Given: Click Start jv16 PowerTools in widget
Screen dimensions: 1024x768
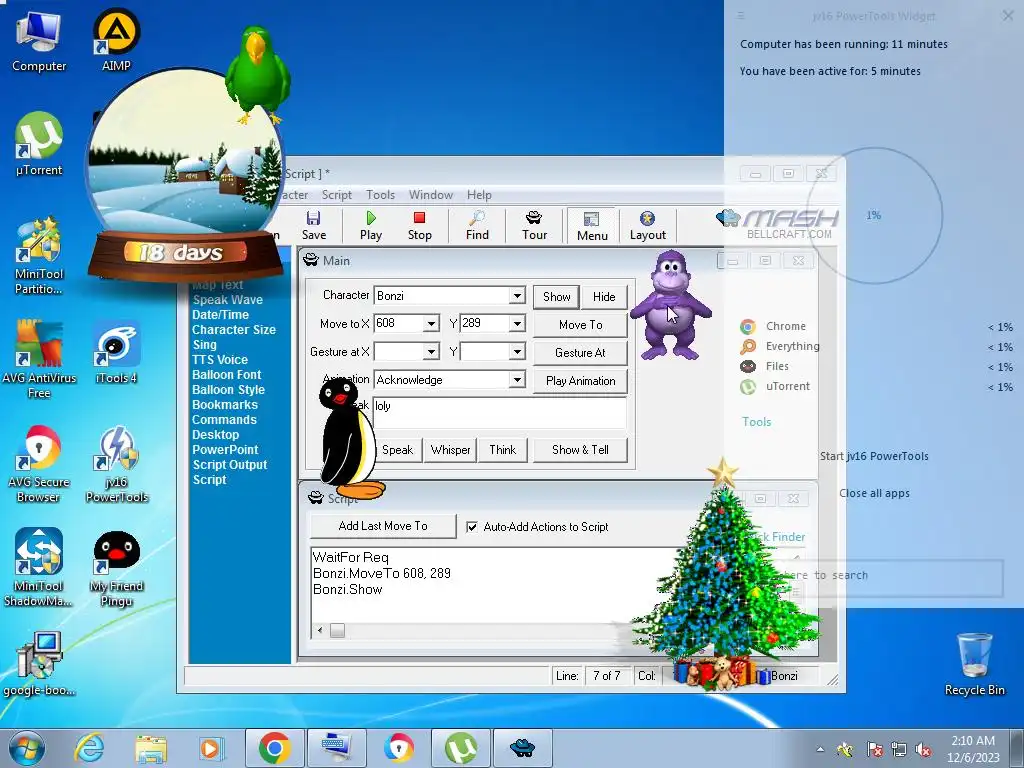Looking at the screenshot, I should [x=874, y=456].
